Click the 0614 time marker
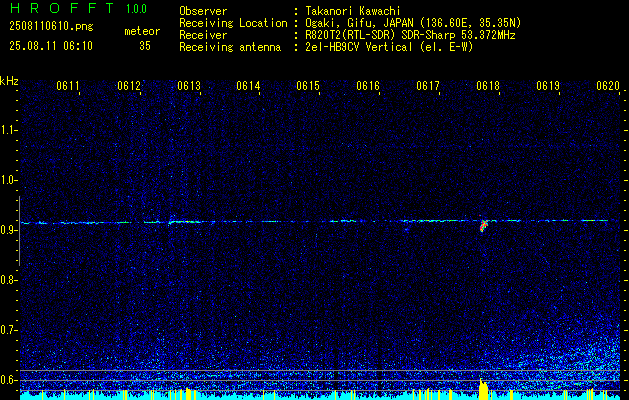The image size is (629, 400). pos(248,86)
